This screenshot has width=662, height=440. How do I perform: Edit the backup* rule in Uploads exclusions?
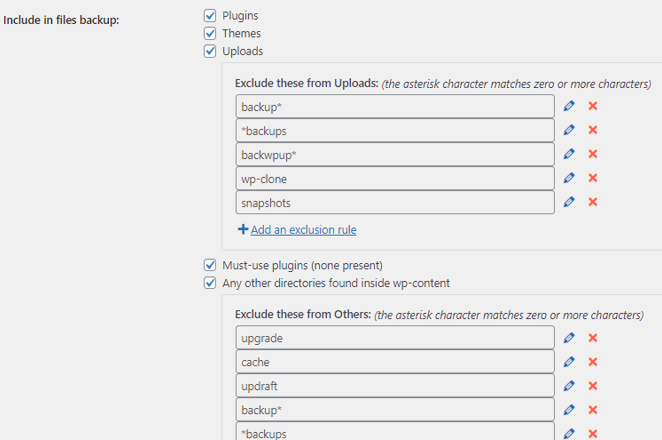point(569,106)
